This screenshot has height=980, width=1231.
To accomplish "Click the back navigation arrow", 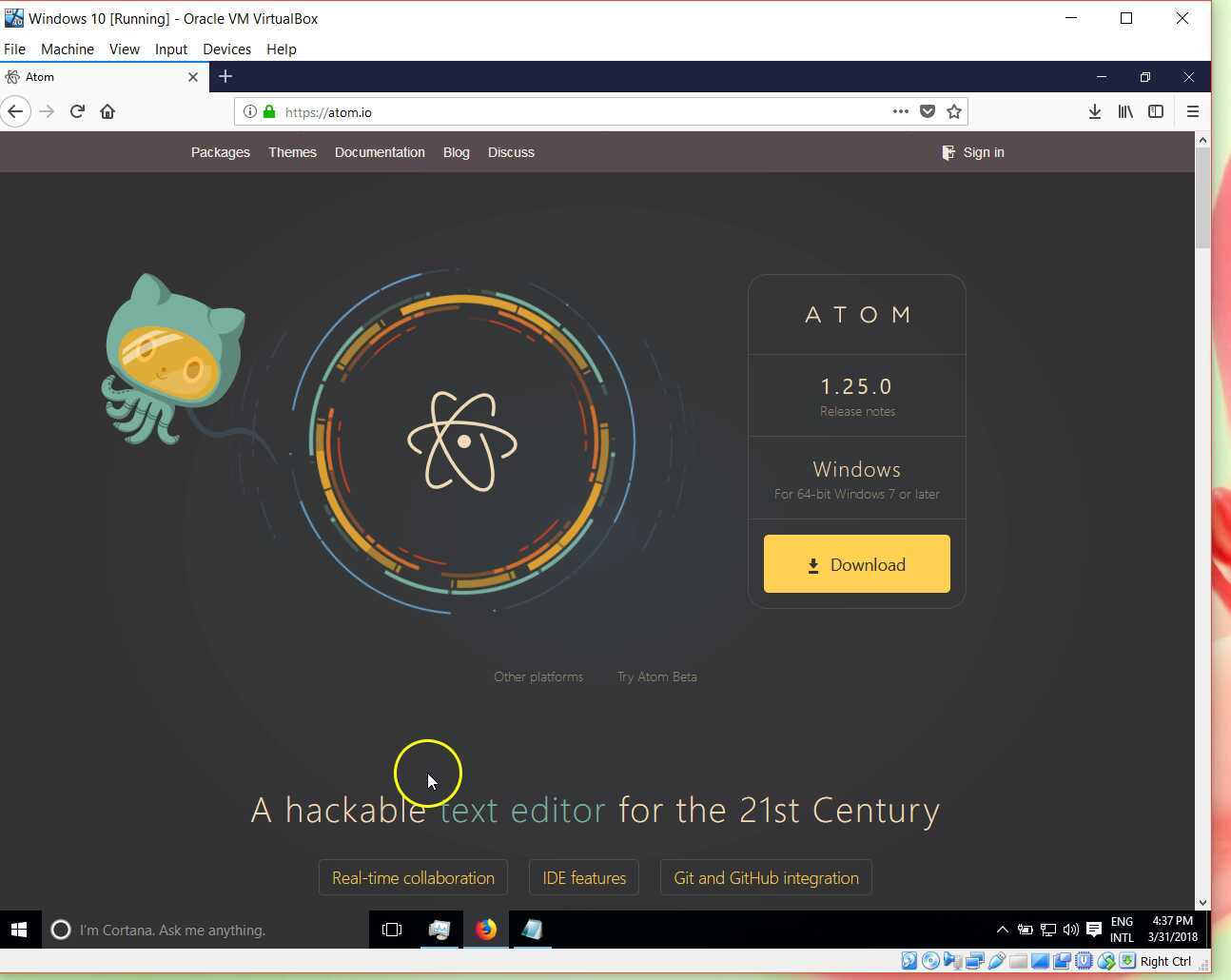I will click(x=16, y=111).
